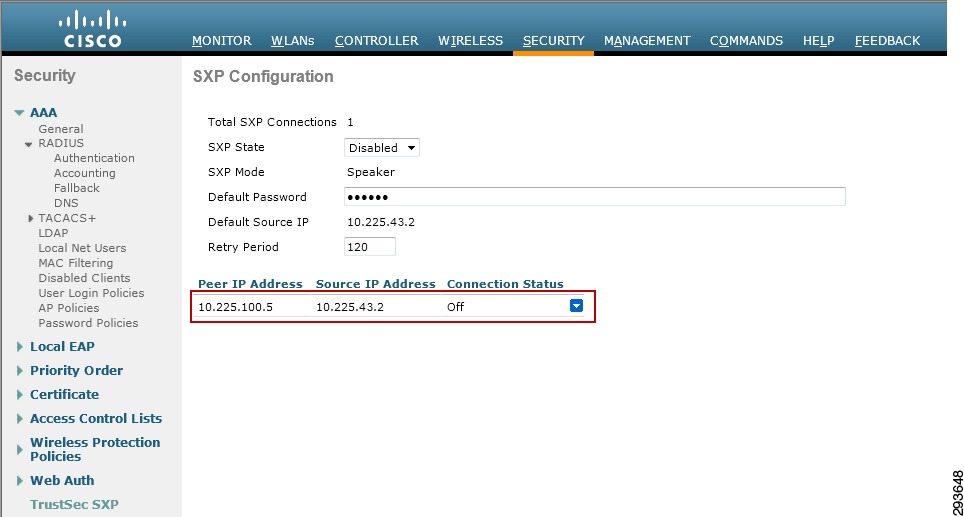Open the LDAP page

[x=53, y=233]
